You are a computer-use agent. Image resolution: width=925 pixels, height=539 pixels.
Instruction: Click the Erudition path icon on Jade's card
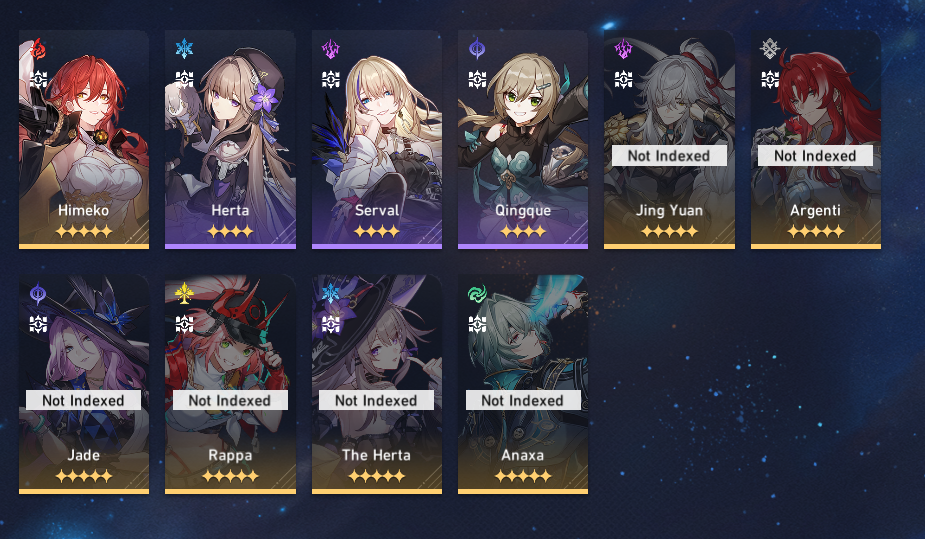(38, 324)
